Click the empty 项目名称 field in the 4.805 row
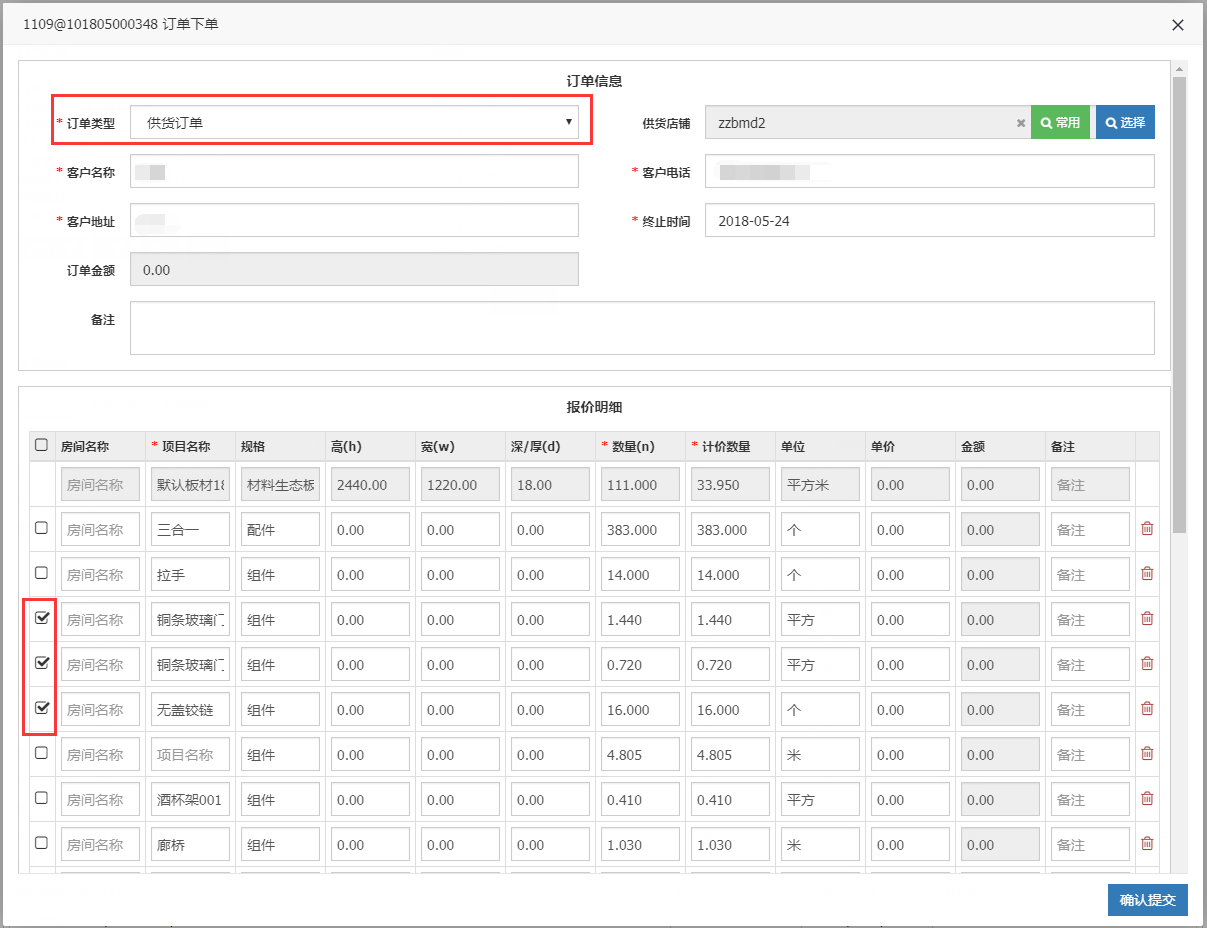The height and width of the screenshot is (928, 1207). [190, 755]
